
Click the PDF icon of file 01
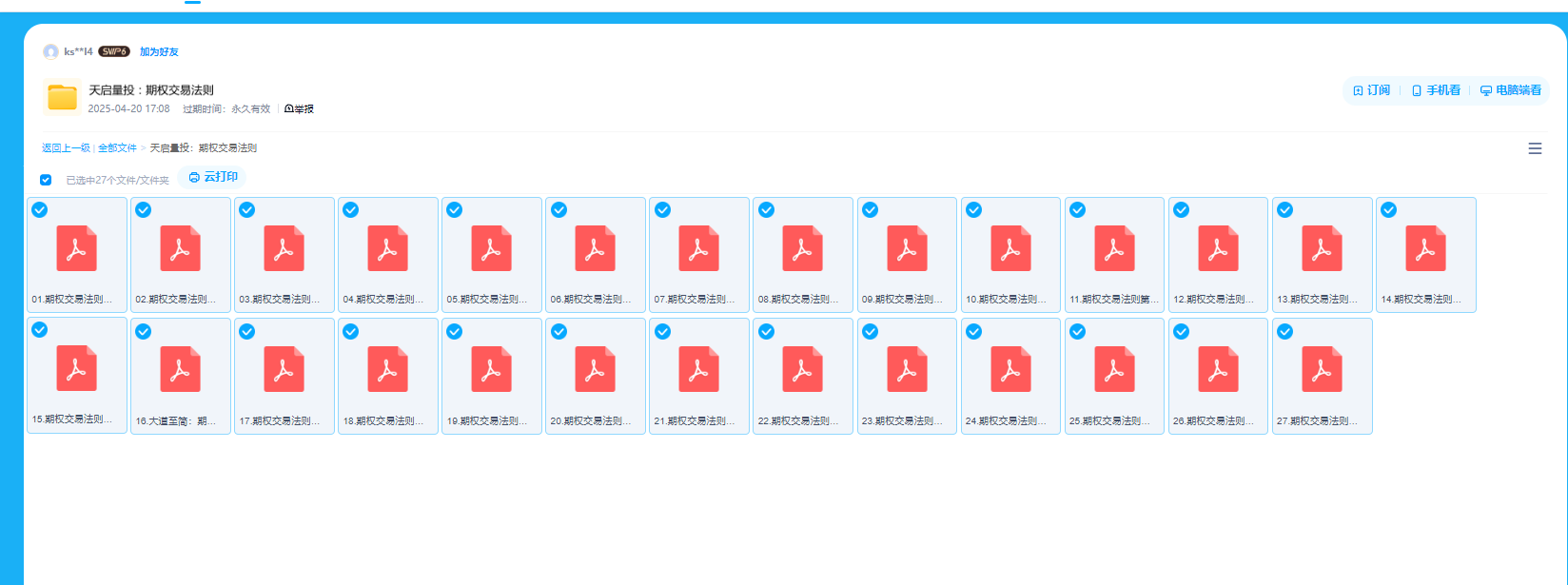click(77, 248)
